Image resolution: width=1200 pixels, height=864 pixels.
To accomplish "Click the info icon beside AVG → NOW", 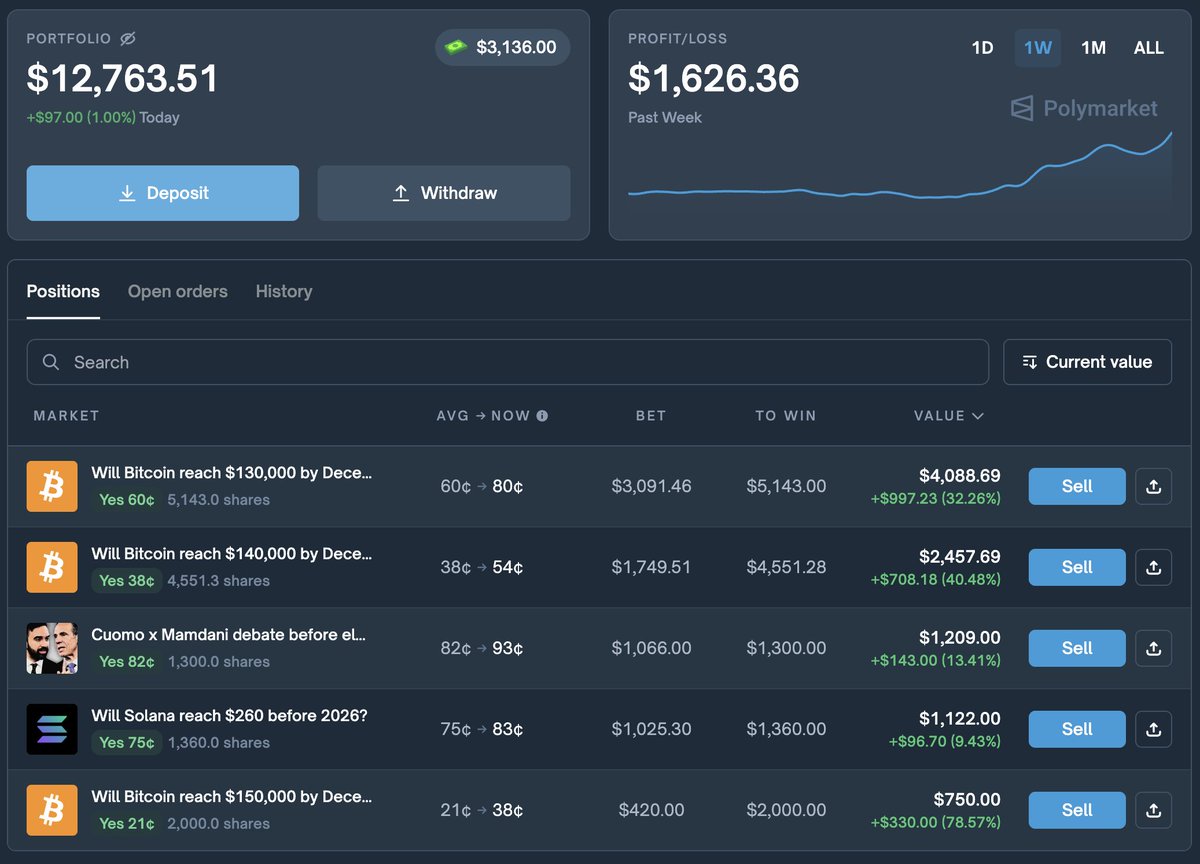I will 541,415.
